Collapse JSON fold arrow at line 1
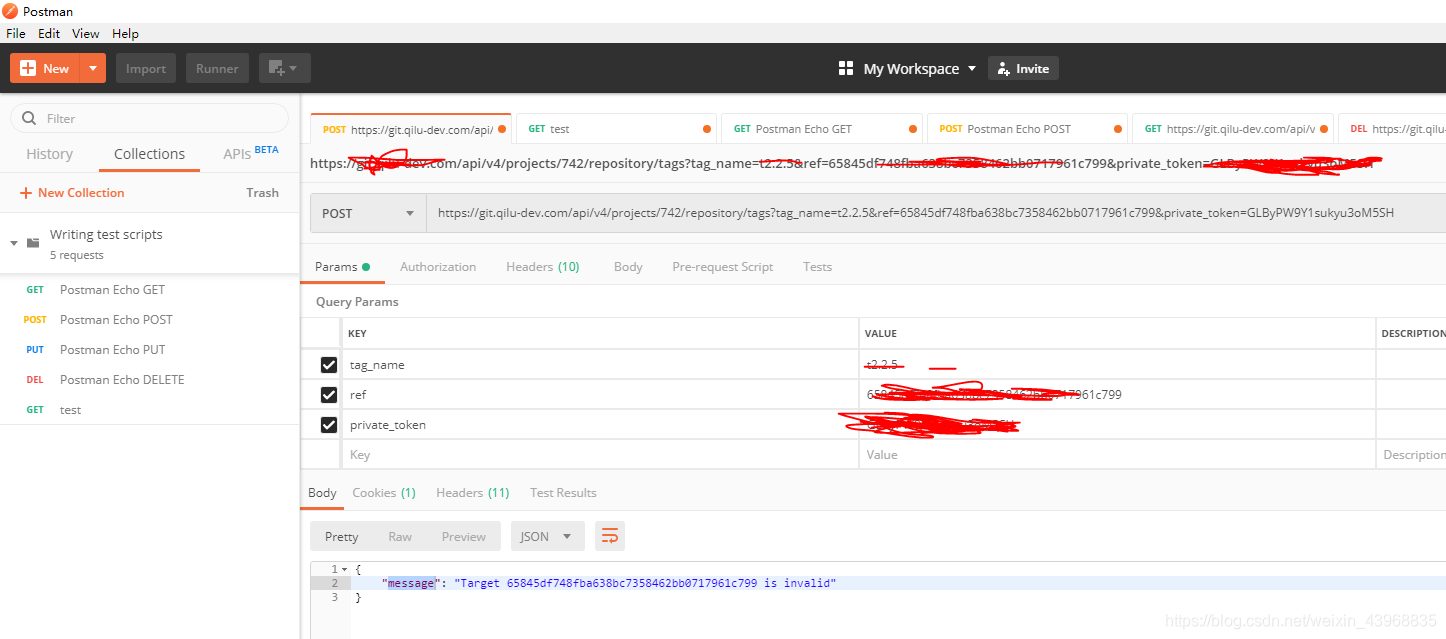The width and height of the screenshot is (1446, 639). point(344,569)
